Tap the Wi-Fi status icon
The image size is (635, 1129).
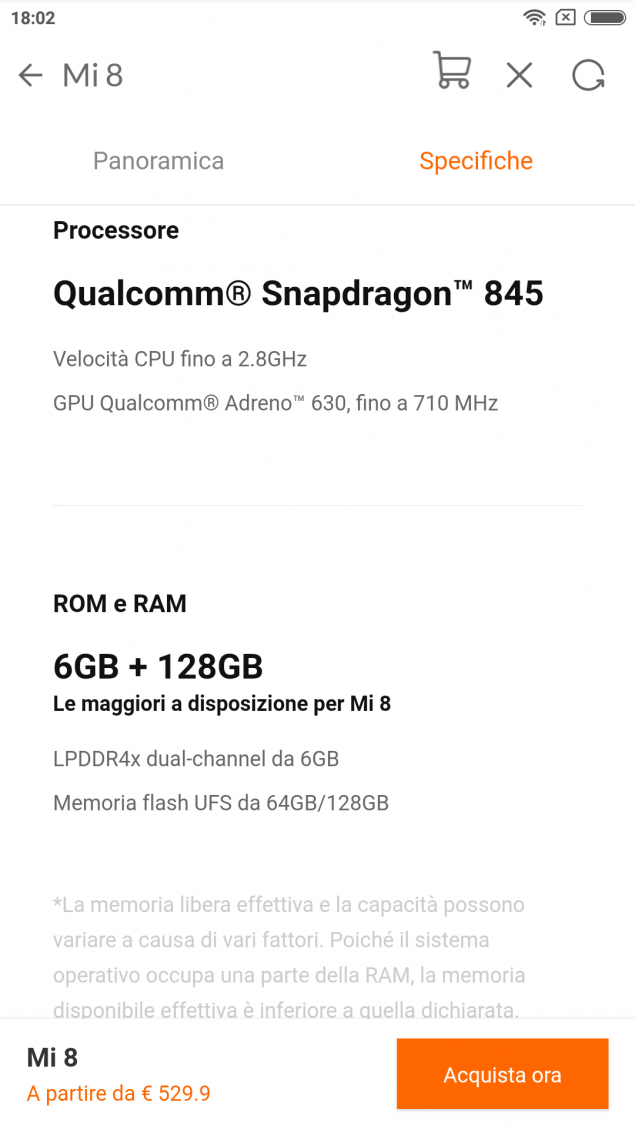click(535, 17)
